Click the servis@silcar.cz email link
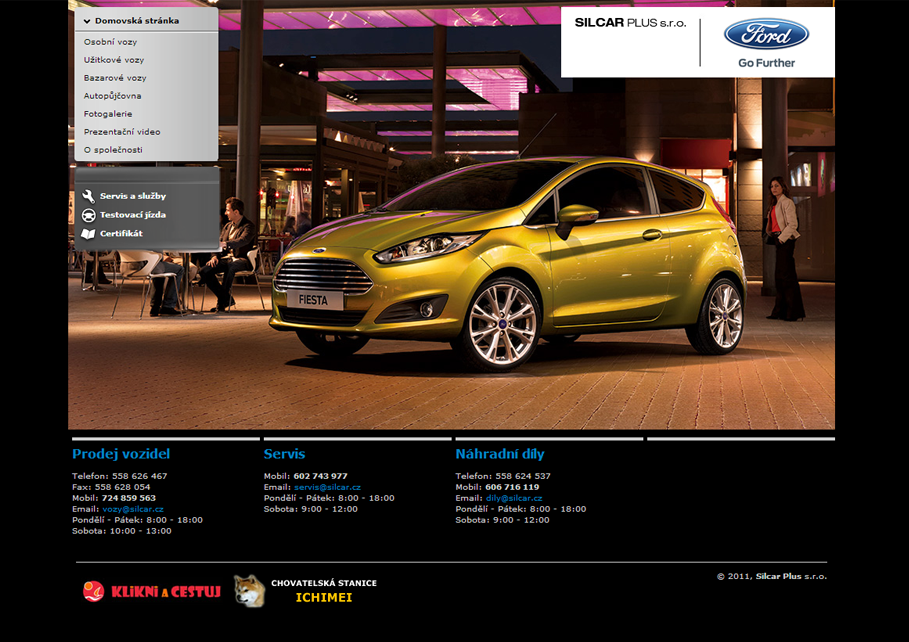 click(328, 487)
